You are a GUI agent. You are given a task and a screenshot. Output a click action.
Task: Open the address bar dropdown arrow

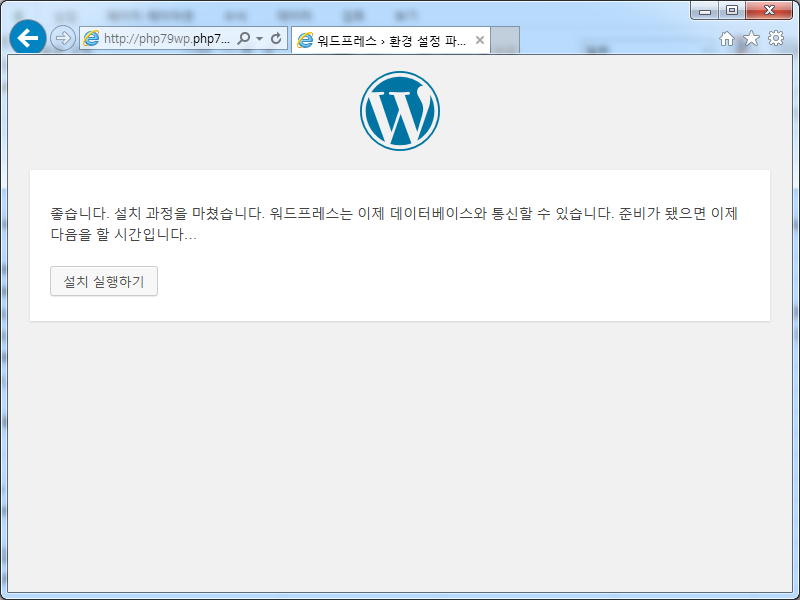260,39
